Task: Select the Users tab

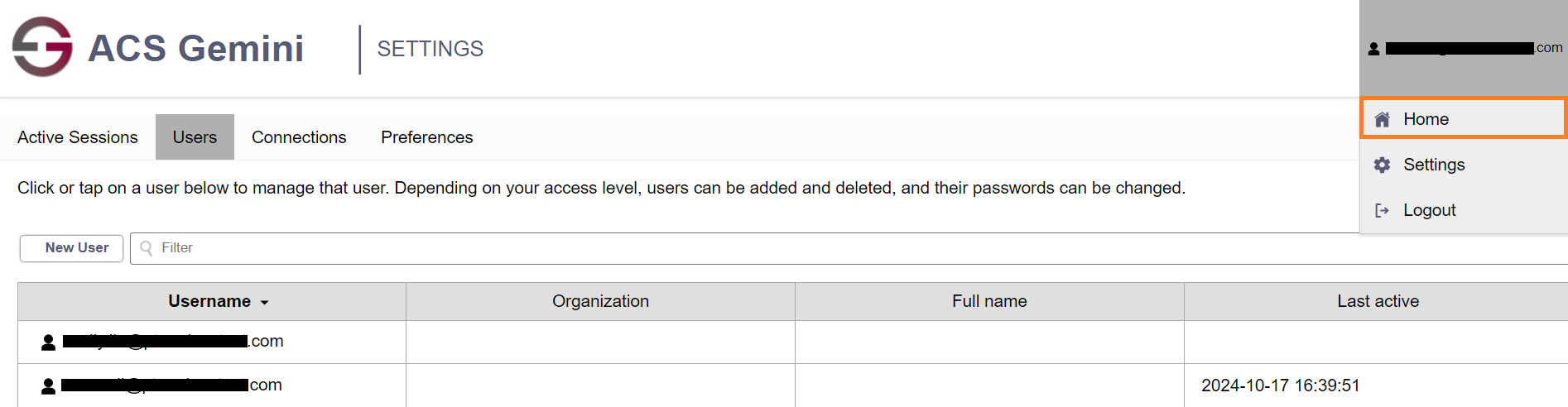Action: click(x=195, y=137)
